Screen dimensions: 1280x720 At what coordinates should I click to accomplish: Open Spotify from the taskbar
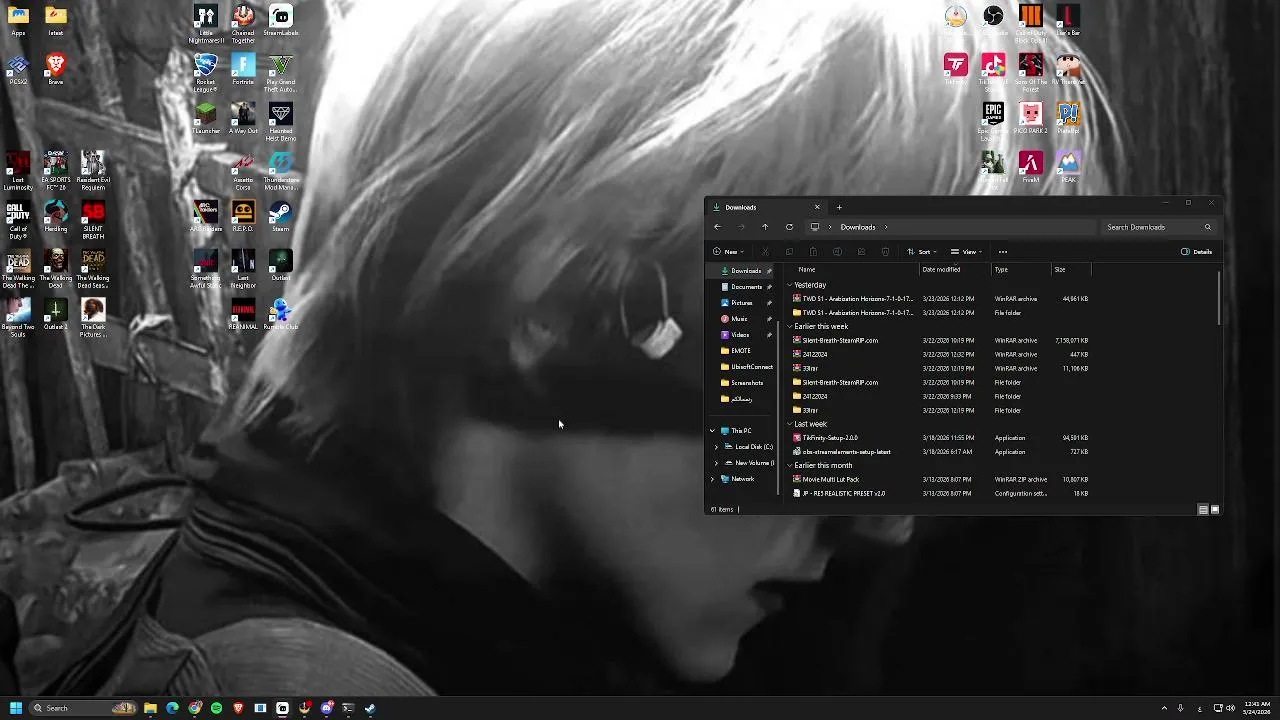(216, 708)
